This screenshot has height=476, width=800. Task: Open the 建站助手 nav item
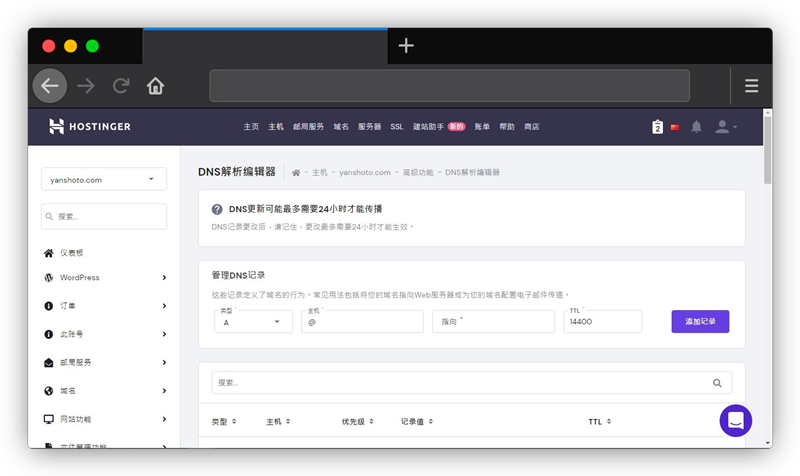tap(429, 127)
